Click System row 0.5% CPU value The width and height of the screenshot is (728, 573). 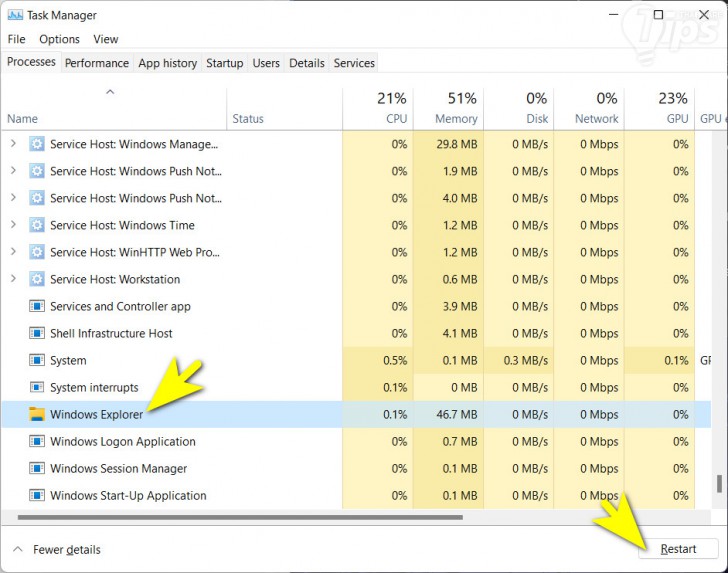pos(395,360)
